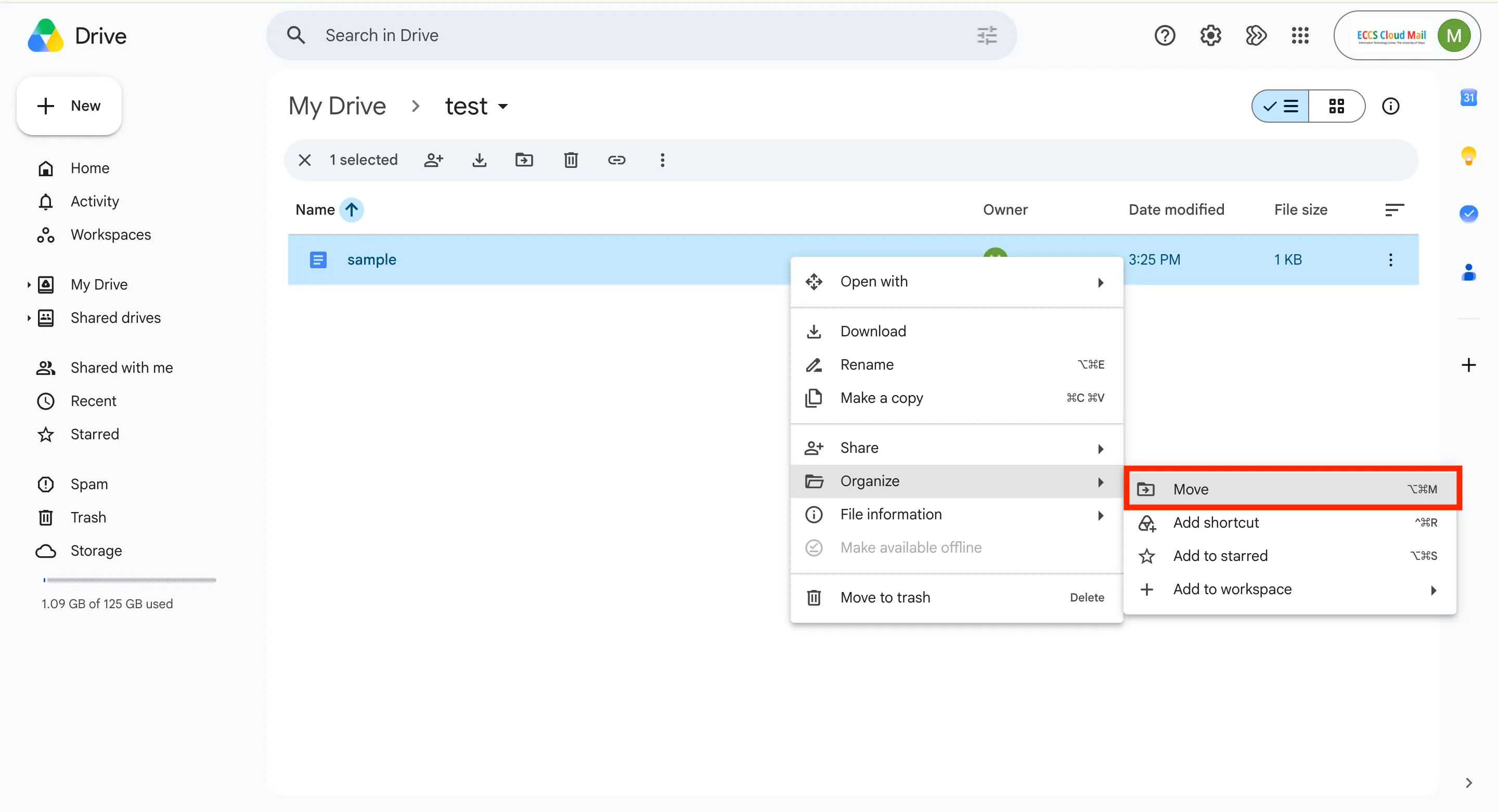The width and height of the screenshot is (1498, 812).
Task: Show details with the info icon
Action: pos(1390,107)
